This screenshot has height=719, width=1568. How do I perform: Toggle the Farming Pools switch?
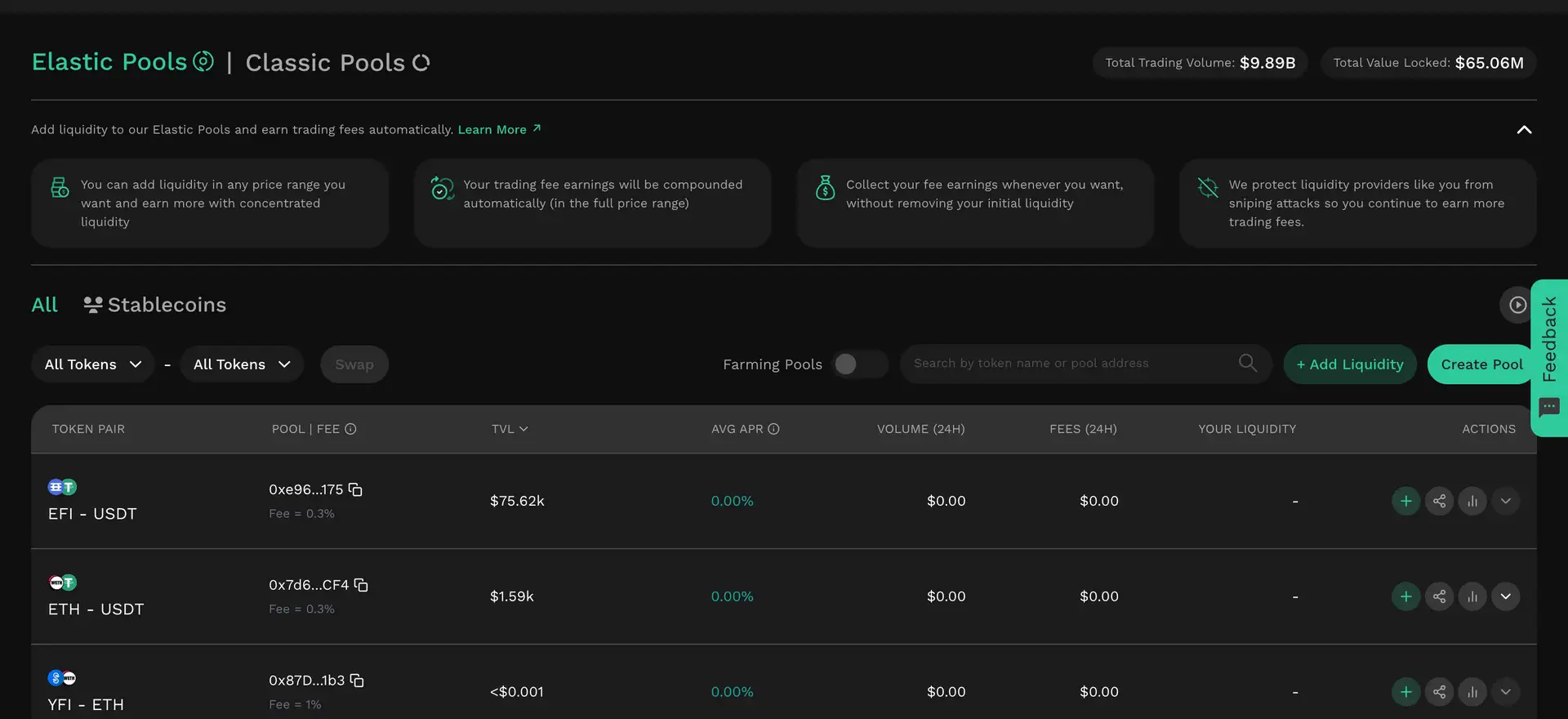(x=860, y=364)
